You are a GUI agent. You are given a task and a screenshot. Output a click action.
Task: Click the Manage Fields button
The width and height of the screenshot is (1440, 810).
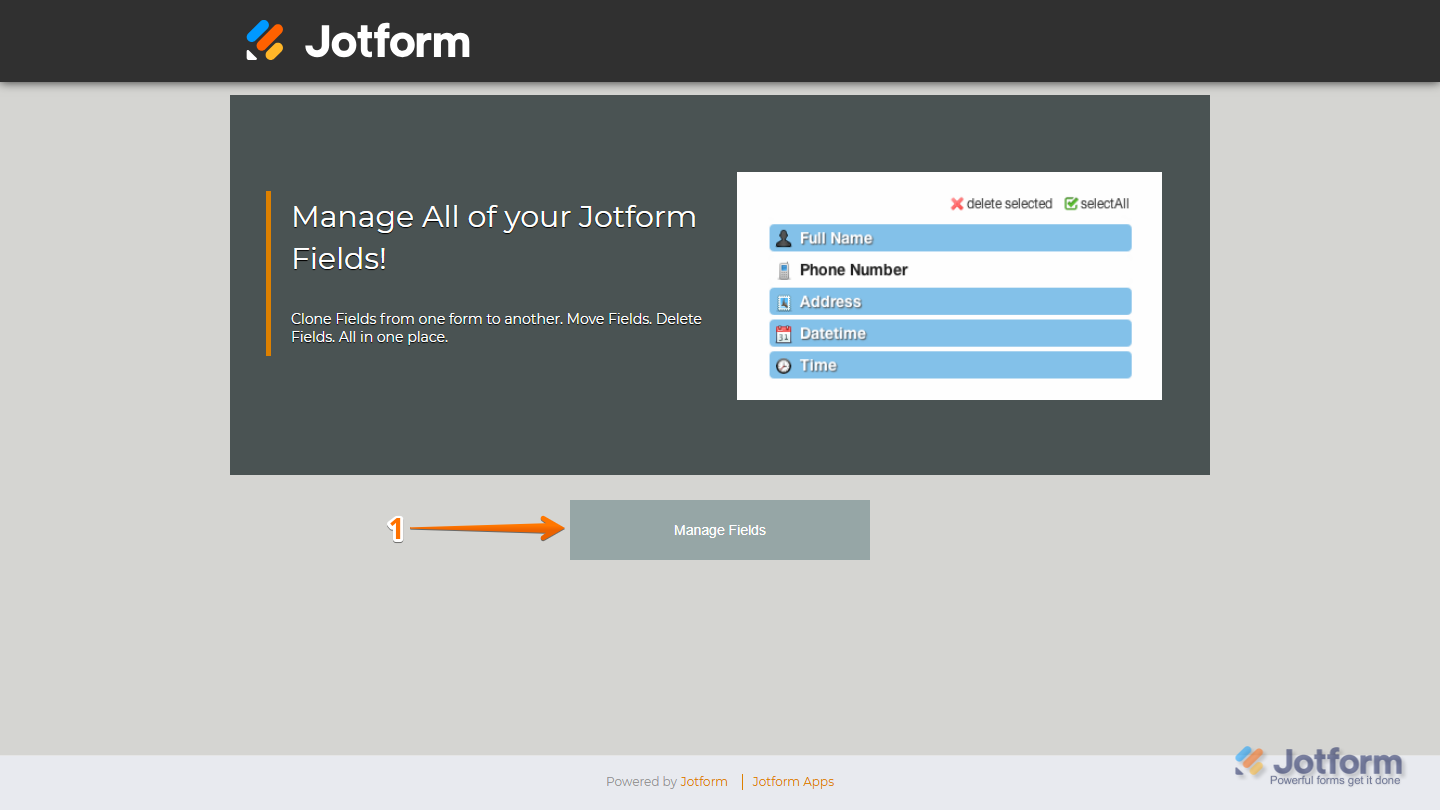(720, 530)
